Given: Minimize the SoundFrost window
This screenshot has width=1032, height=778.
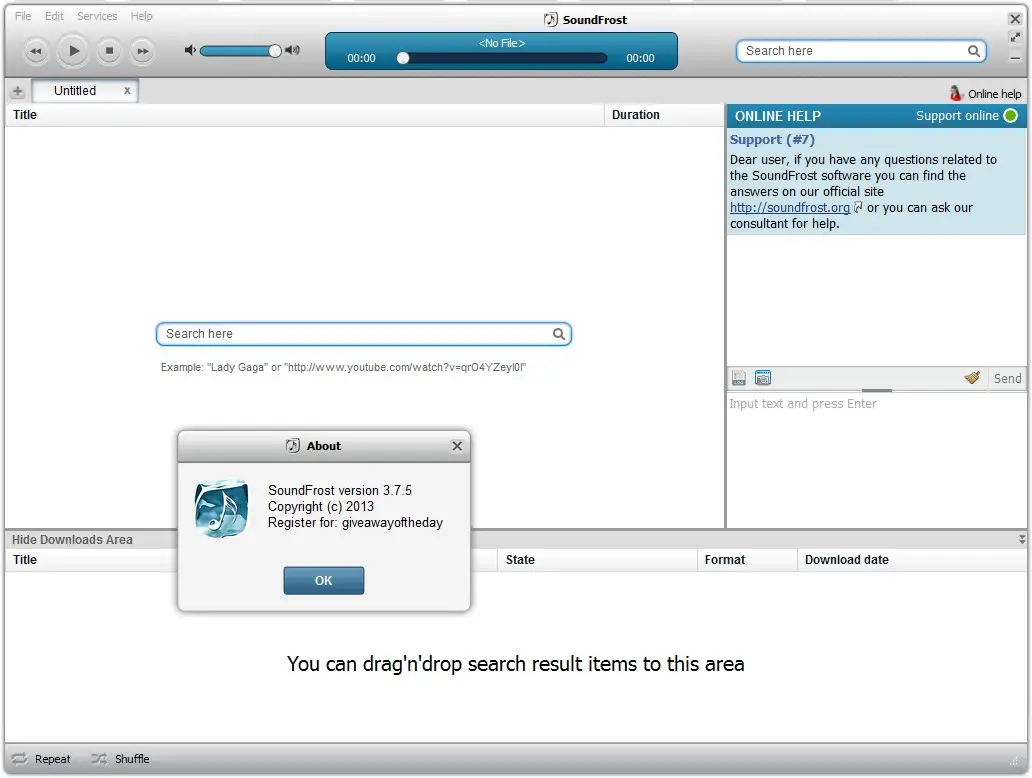Looking at the screenshot, I should coord(1015,58).
